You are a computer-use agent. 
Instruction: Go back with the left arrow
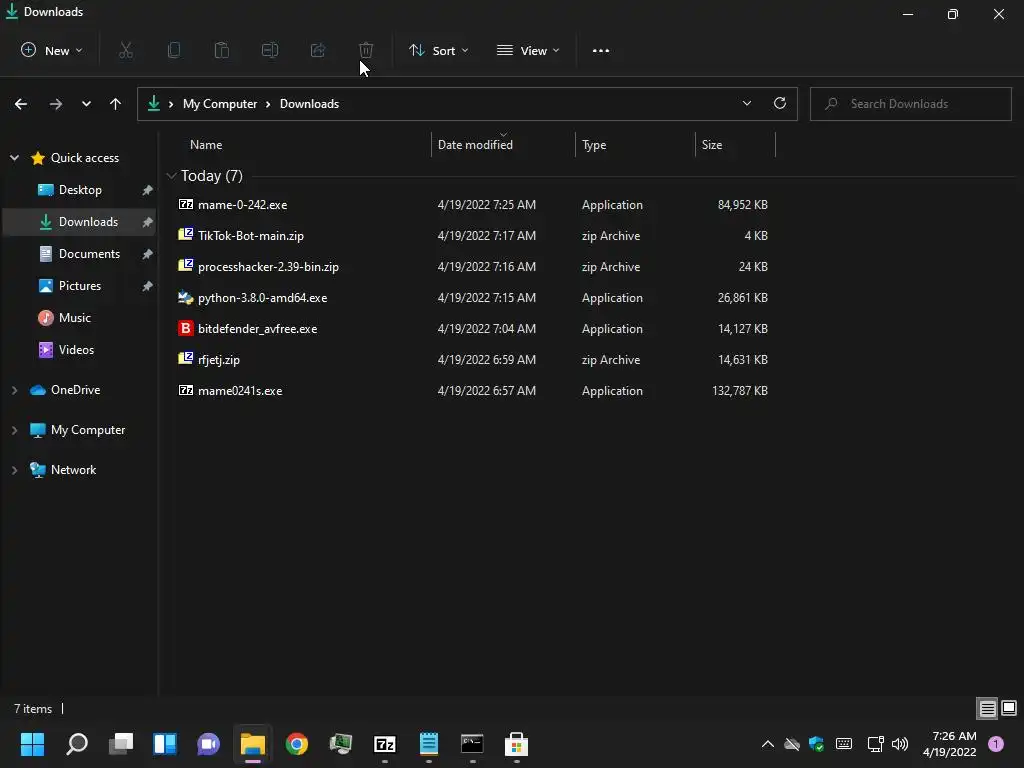click(x=21, y=104)
